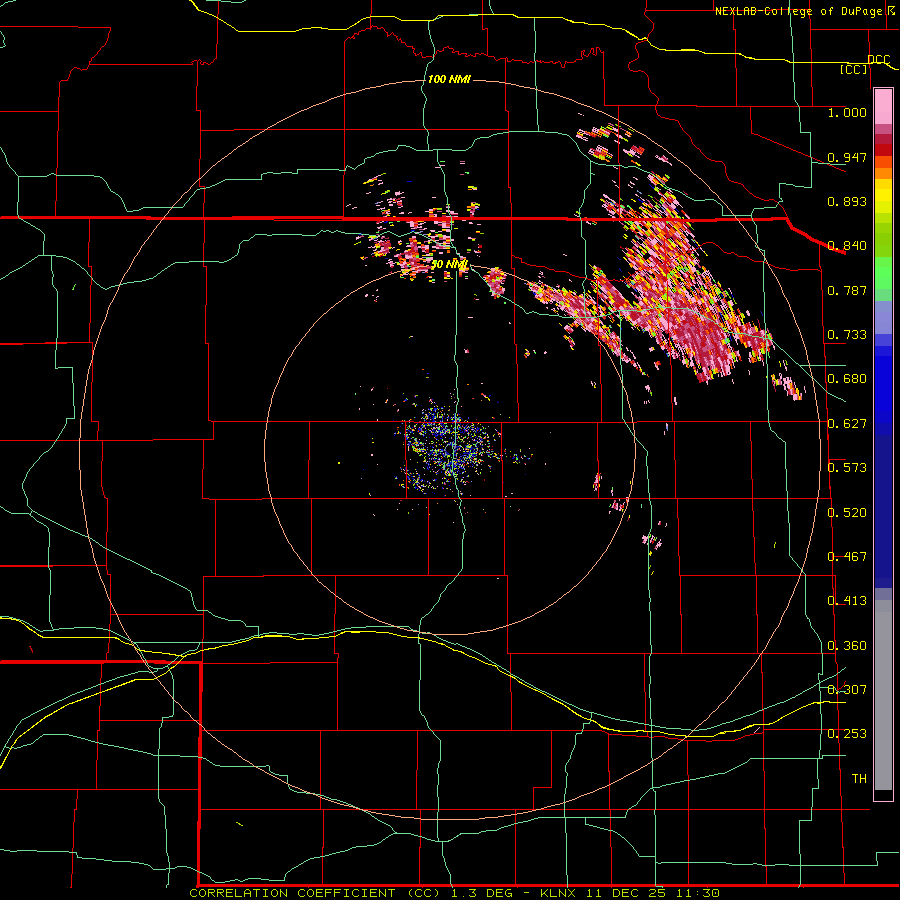The image size is (900, 900).
Task: Pick the bright blue color scale segment
Action: 883,385
